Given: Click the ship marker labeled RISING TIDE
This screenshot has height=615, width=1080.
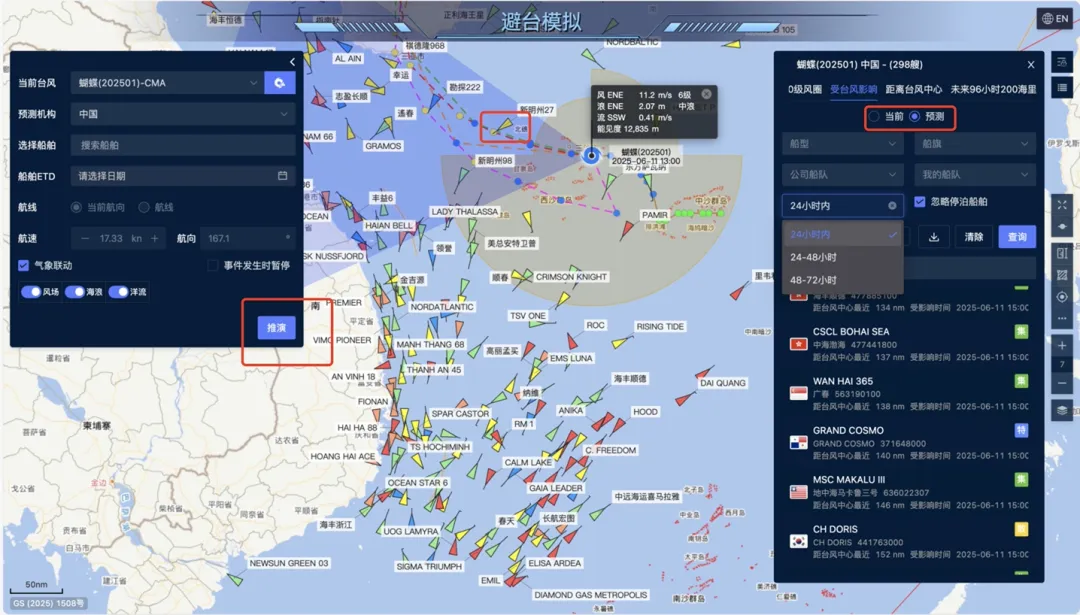Looking at the screenshot, I should click(621, 341).
